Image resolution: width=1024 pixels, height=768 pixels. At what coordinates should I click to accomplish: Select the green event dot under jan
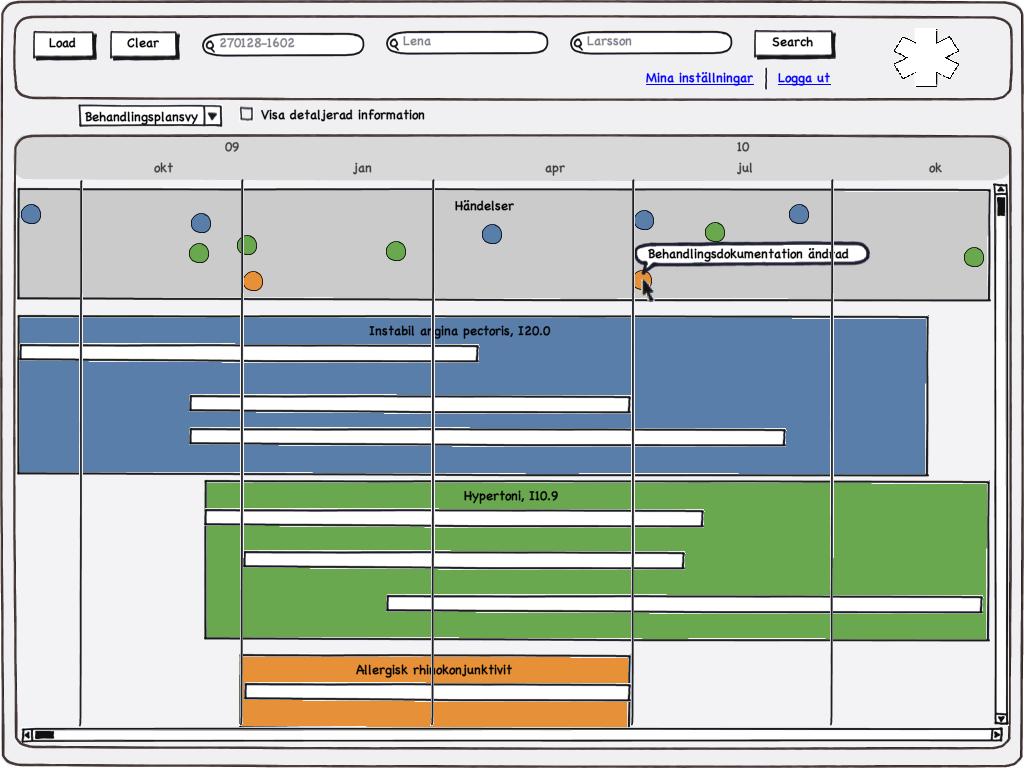(x=396, y=251)
